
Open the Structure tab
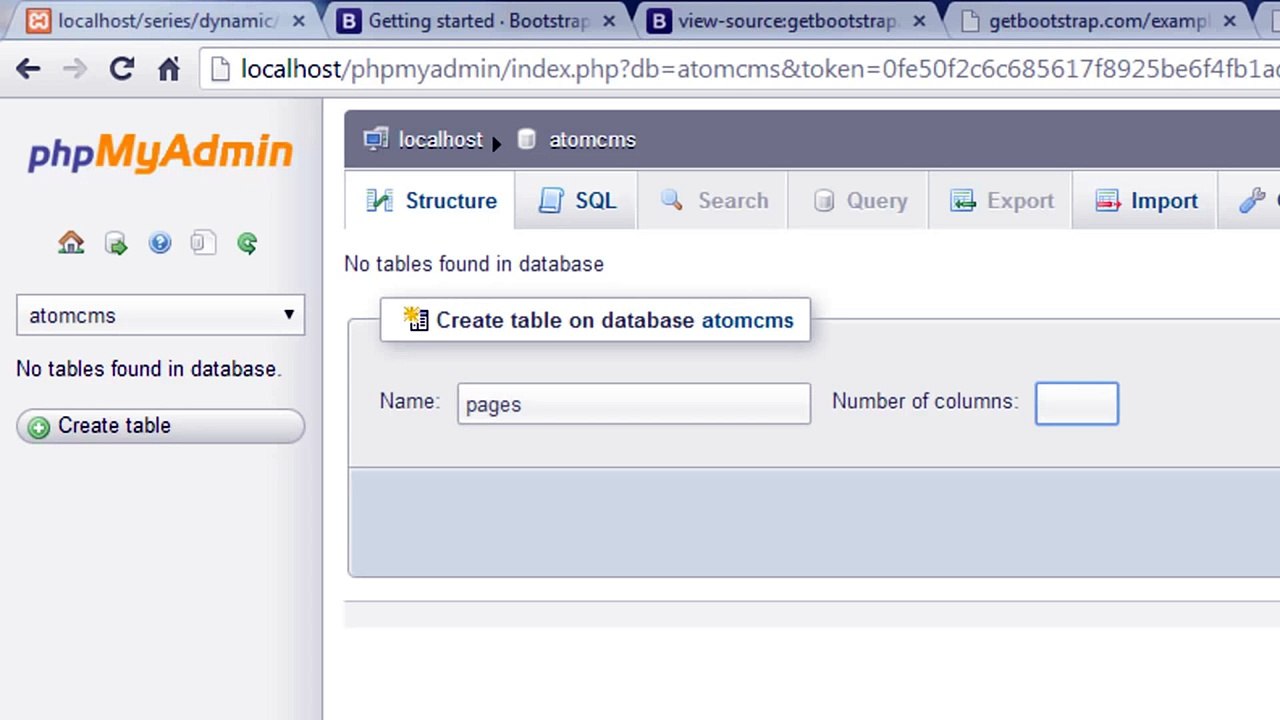tap(430, 201)
